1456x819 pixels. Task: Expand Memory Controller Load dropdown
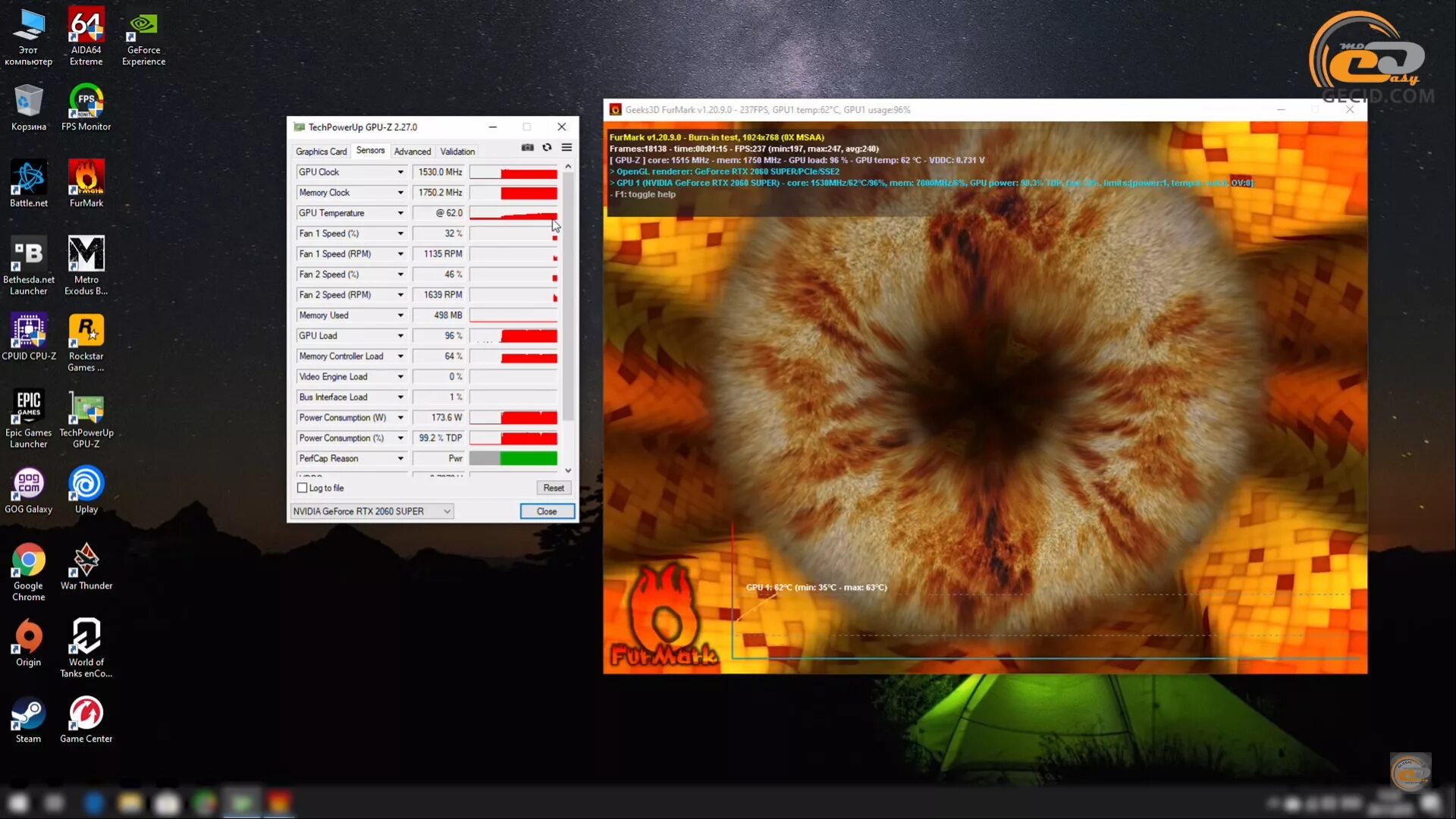(x=400, y=356)
